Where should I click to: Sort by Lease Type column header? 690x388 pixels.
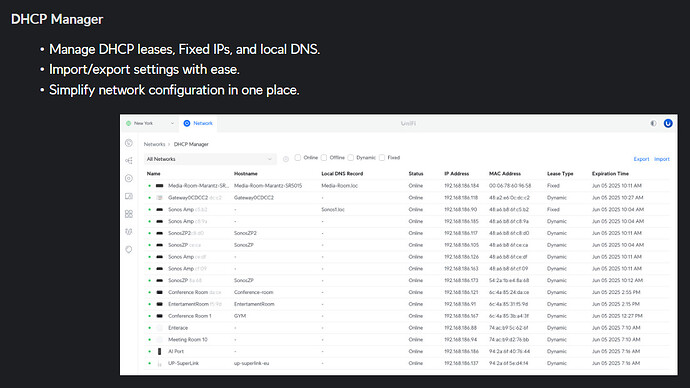560,174
